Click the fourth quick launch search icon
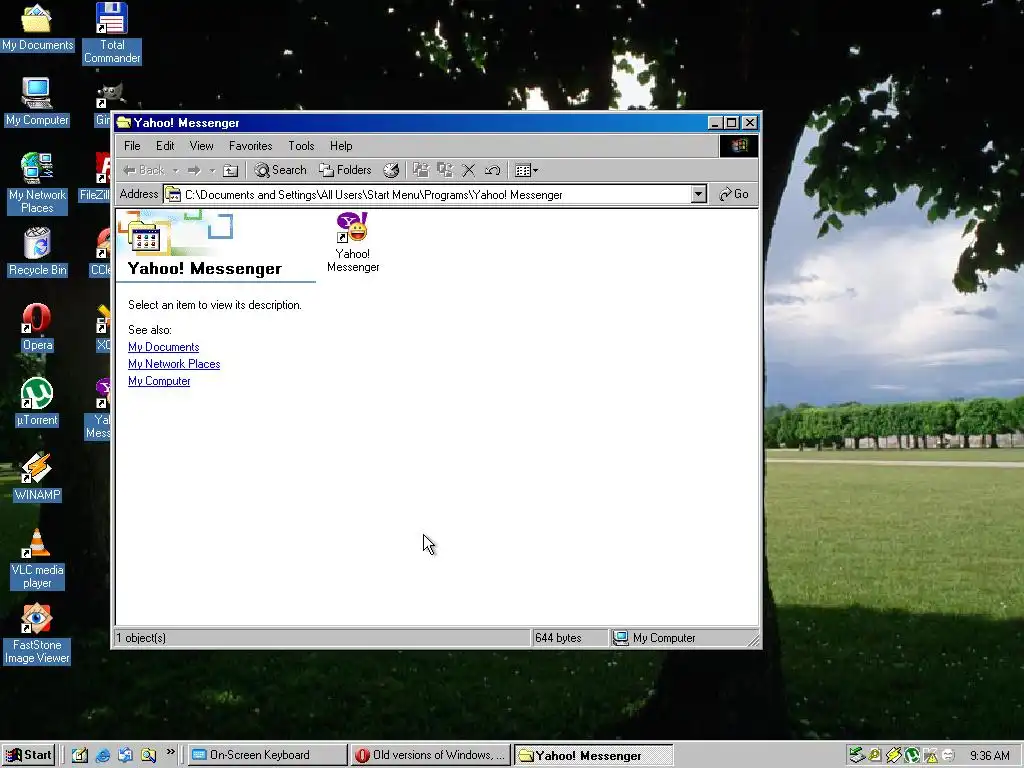This screenshot has width=1024, height=768. [148, 755]
